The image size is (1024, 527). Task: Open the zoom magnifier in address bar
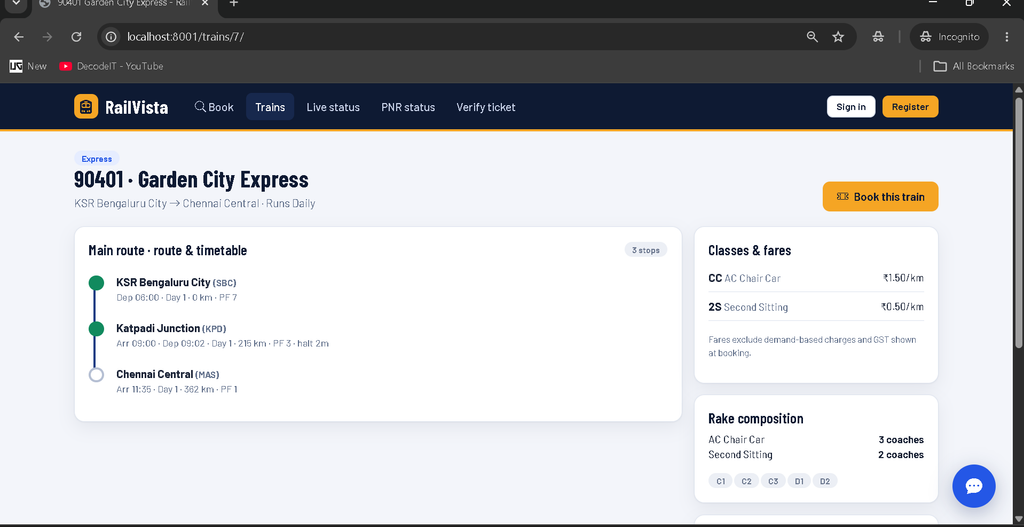[x=812, y=37]
